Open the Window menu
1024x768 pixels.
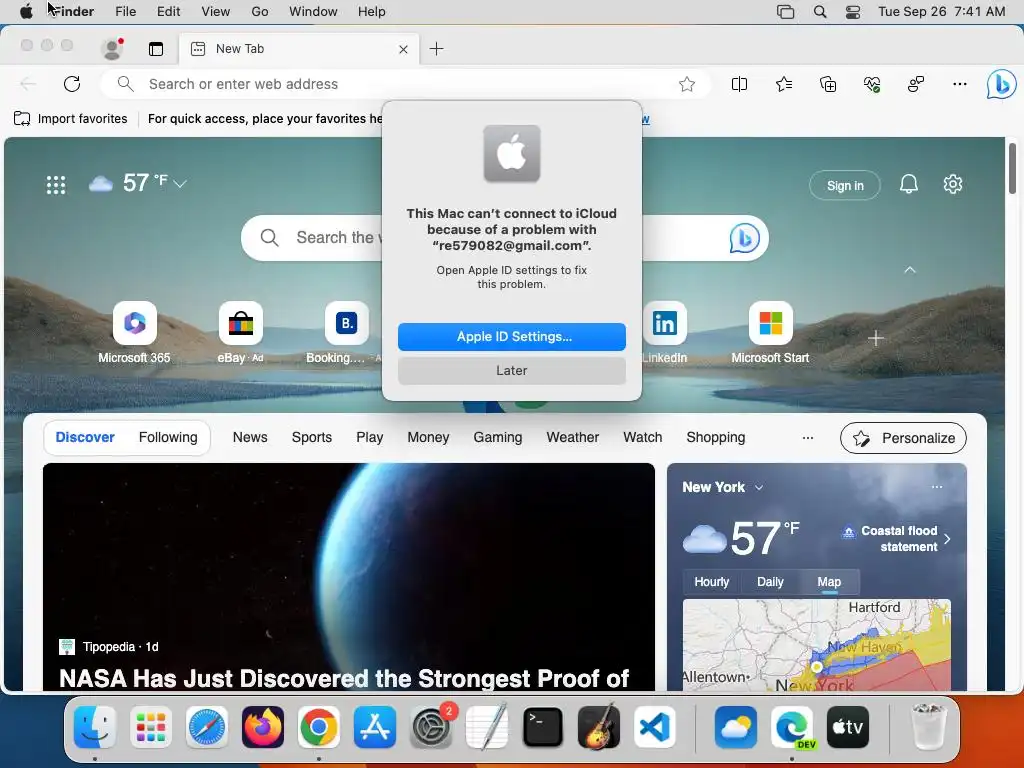click(x=313, y=12)
